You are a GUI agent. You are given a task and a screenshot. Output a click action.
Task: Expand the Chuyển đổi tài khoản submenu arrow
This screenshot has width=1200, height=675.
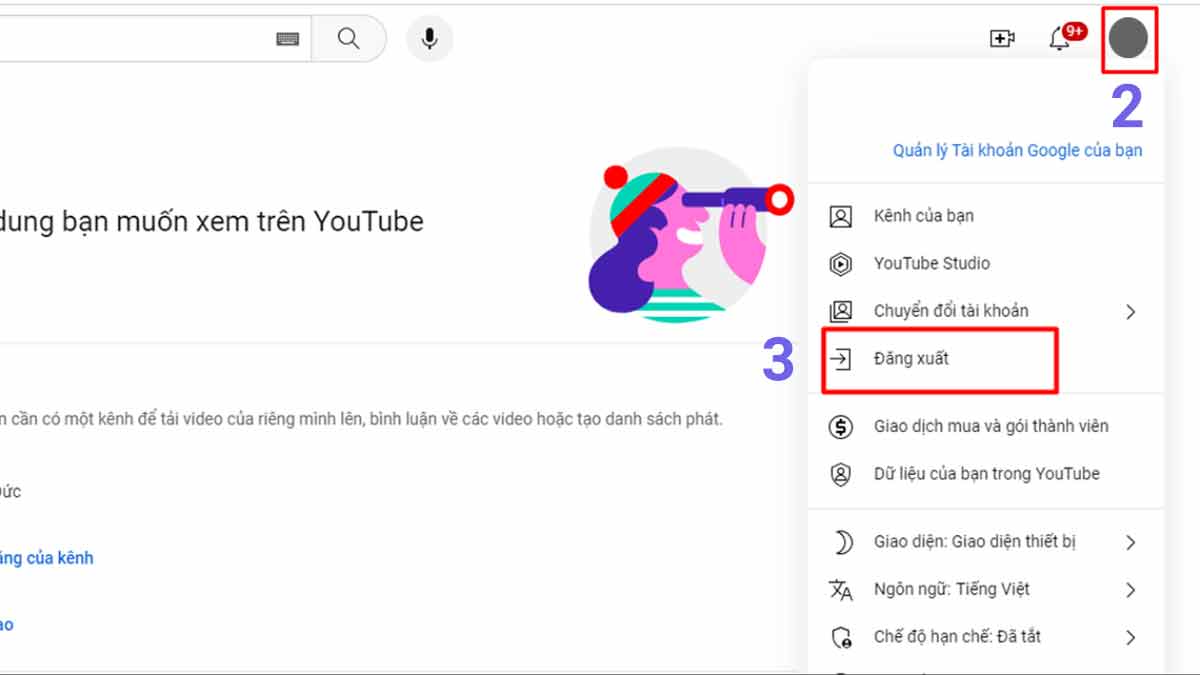click(1130, 312)
